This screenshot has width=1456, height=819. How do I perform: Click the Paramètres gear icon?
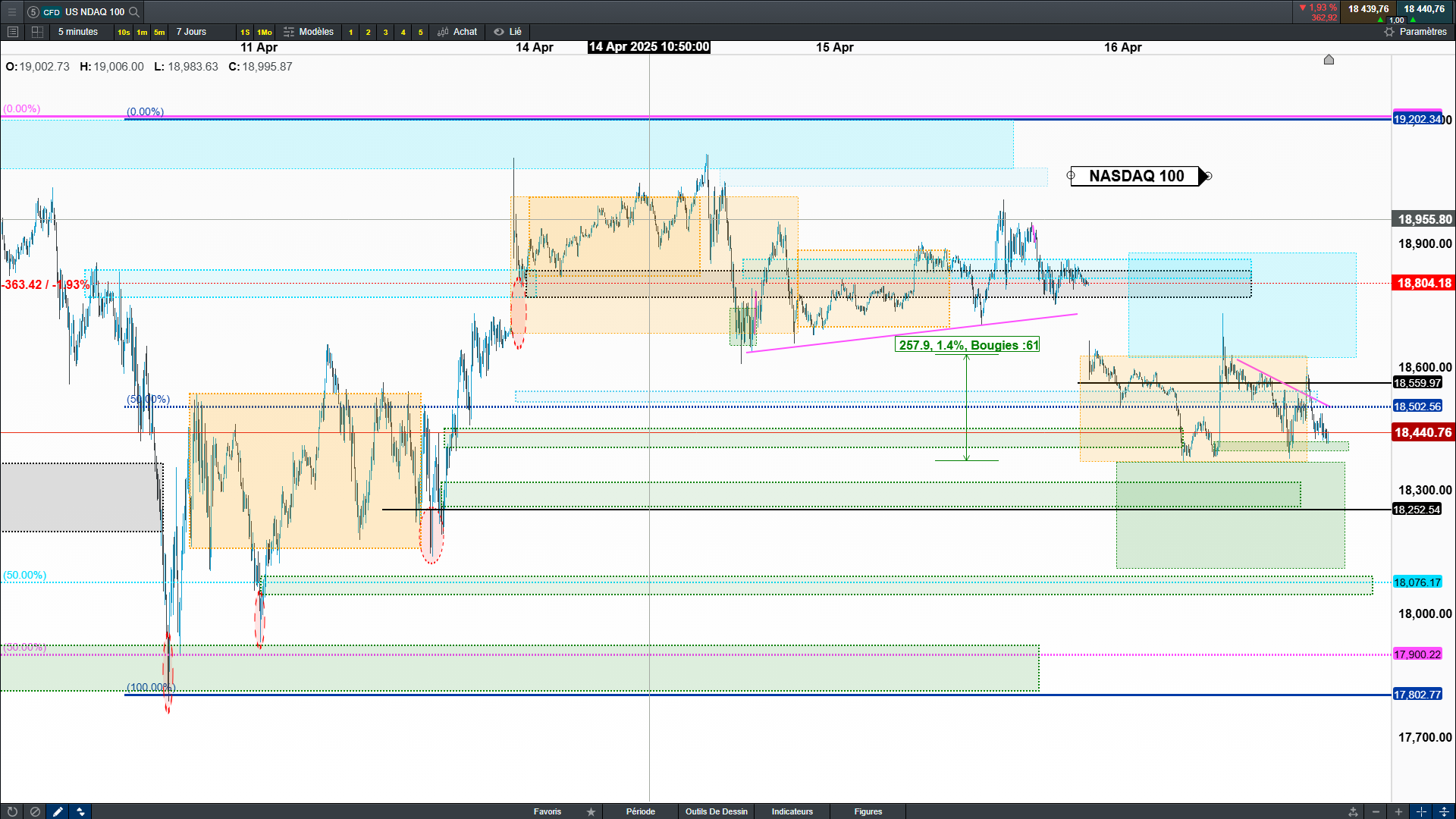(x=1389, y=32)
